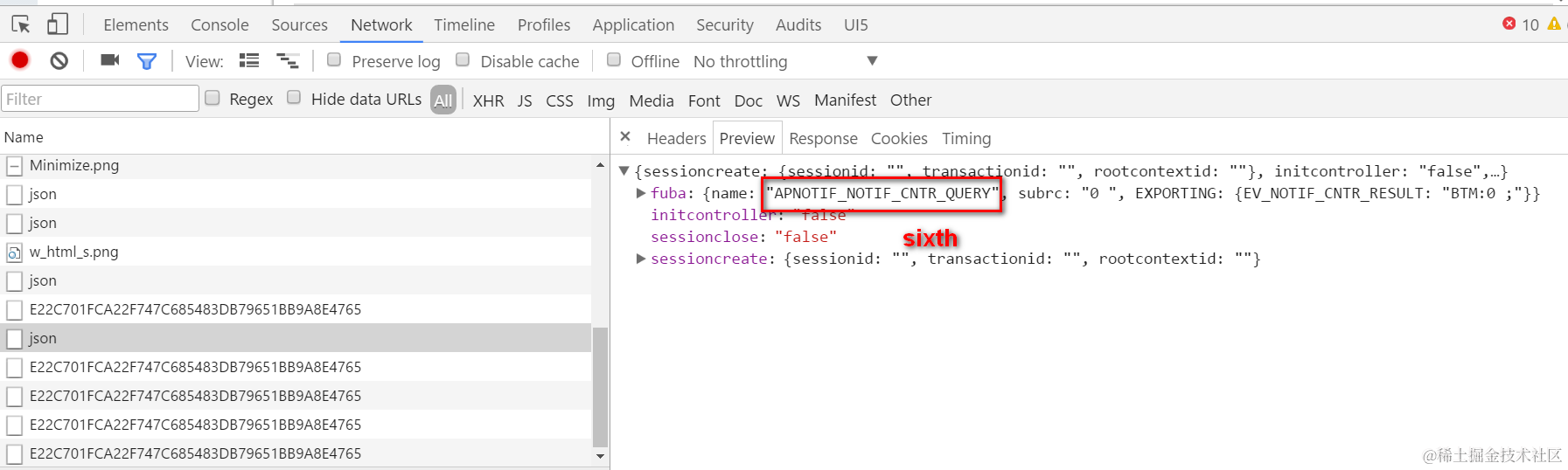Open the Audits tab
The image size is (1568, 470).
click(x=798, y=25)
